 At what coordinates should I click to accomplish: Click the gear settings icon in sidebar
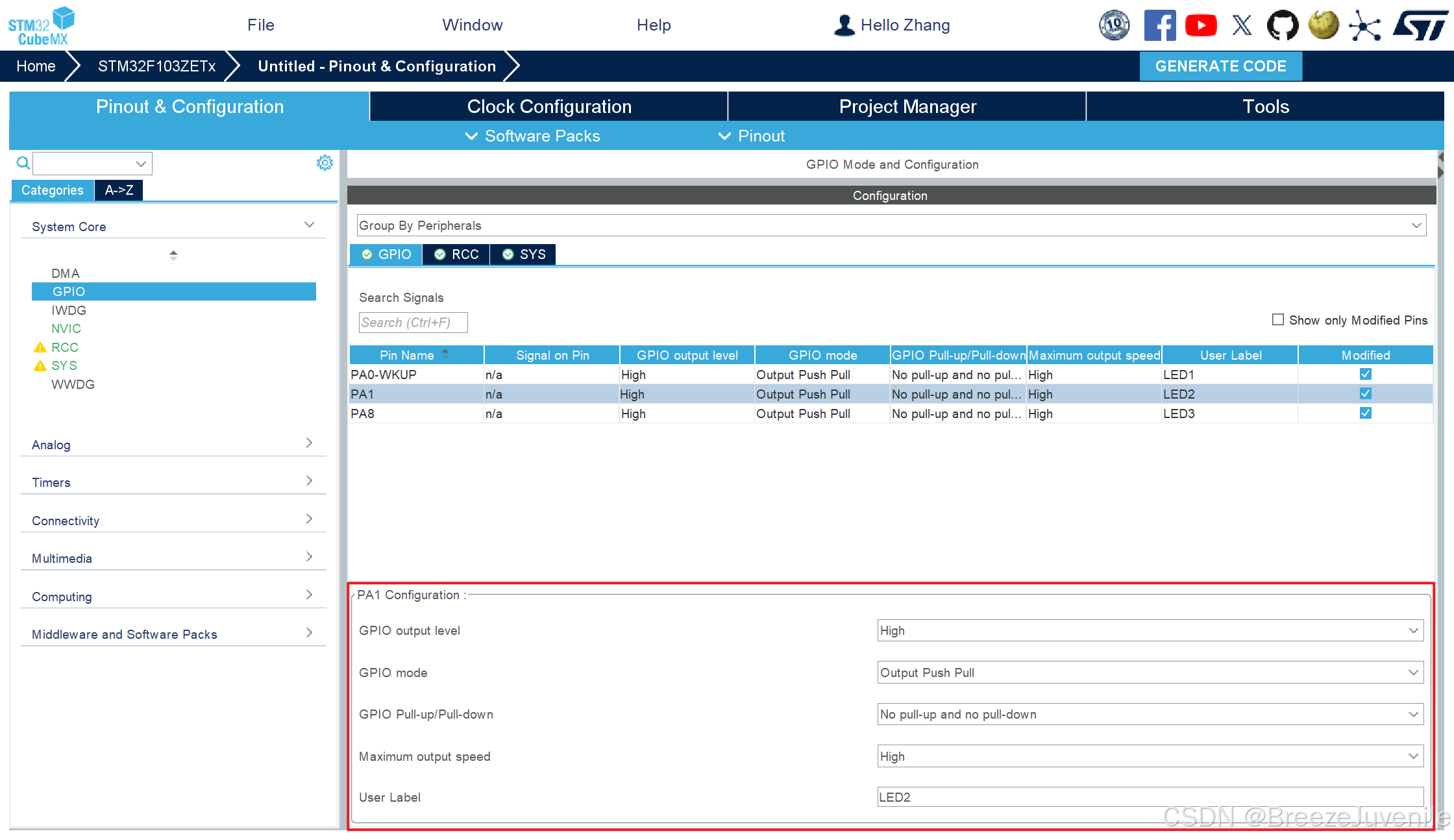coord(325,163)
